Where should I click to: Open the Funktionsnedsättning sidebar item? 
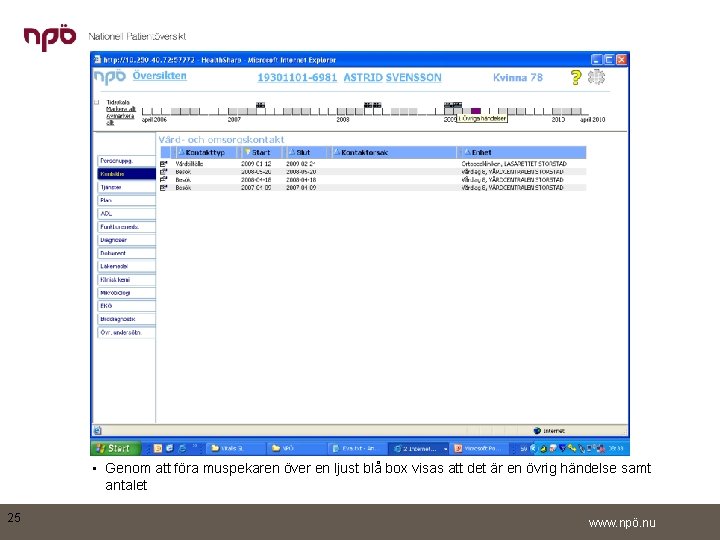(x=126, y=227)
